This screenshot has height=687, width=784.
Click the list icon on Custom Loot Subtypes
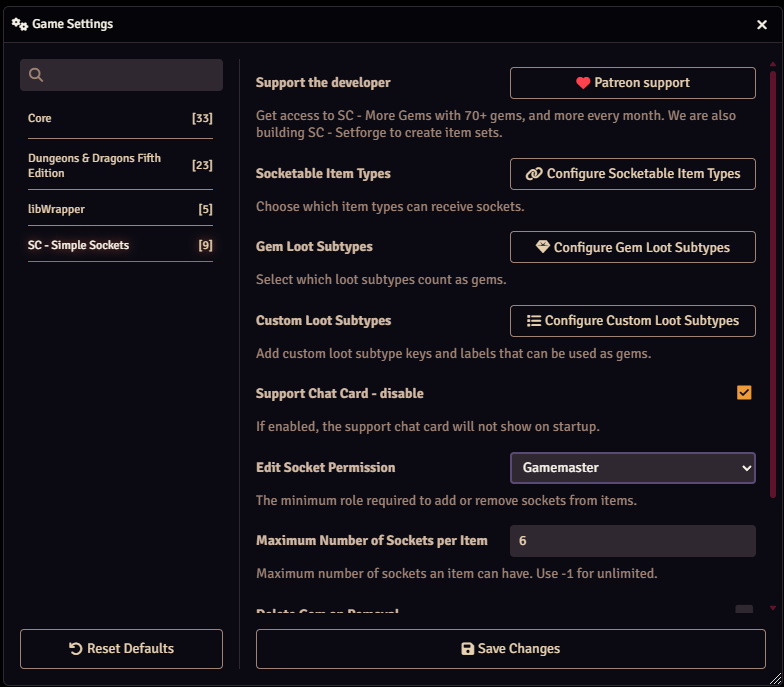coord(533,321)
